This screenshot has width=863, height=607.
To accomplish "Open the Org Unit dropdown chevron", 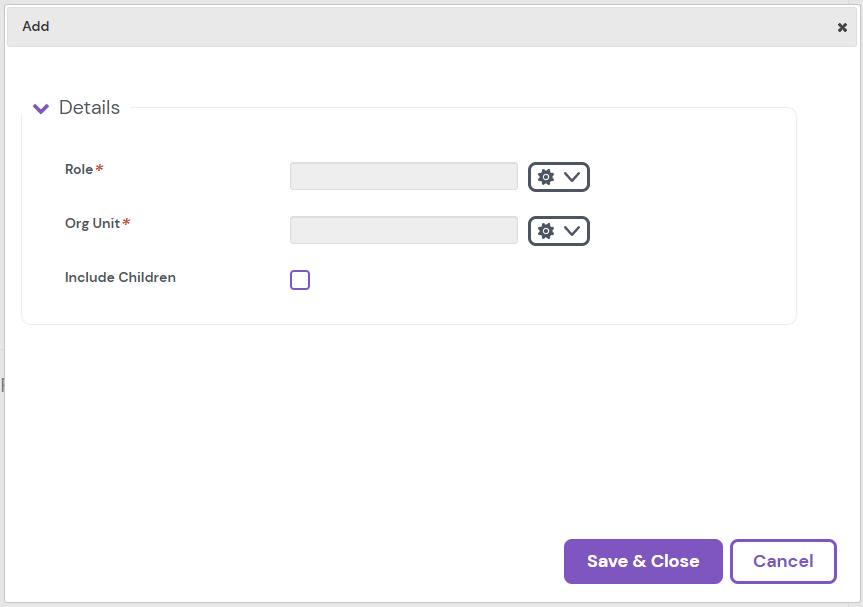I will tap(571, 230).
